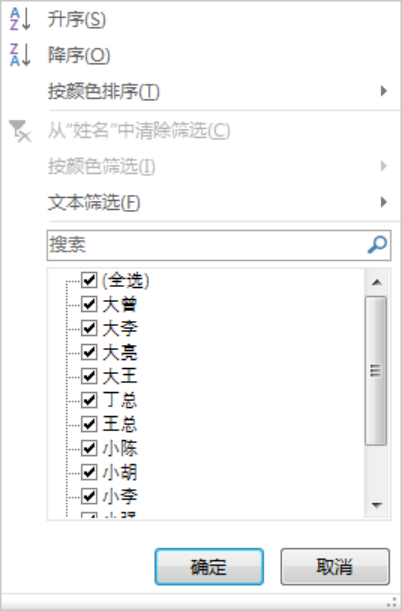402x611 pixels.
Task: Toggle the 丁总 checkbox
Action: click(89, 400)
